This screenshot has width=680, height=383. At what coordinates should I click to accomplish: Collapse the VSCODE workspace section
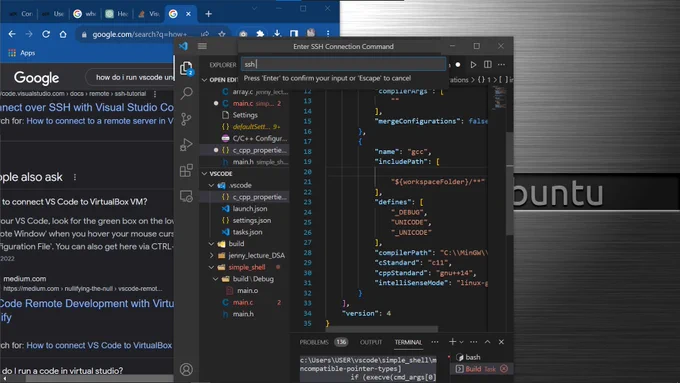205,173
